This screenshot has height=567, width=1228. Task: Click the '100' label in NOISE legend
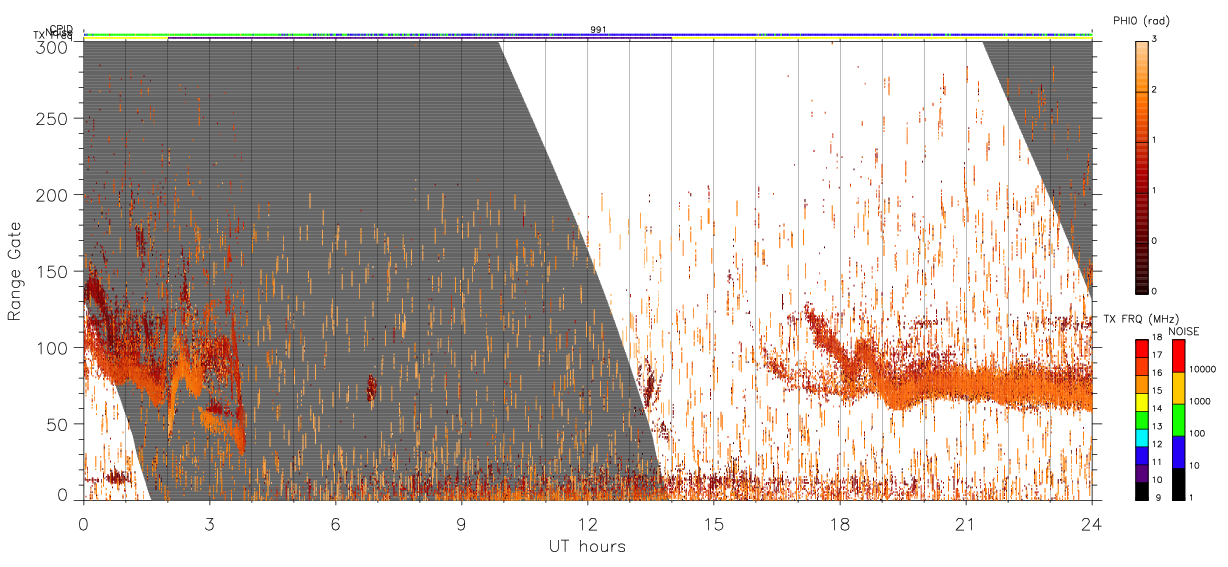click(1197, 433)
